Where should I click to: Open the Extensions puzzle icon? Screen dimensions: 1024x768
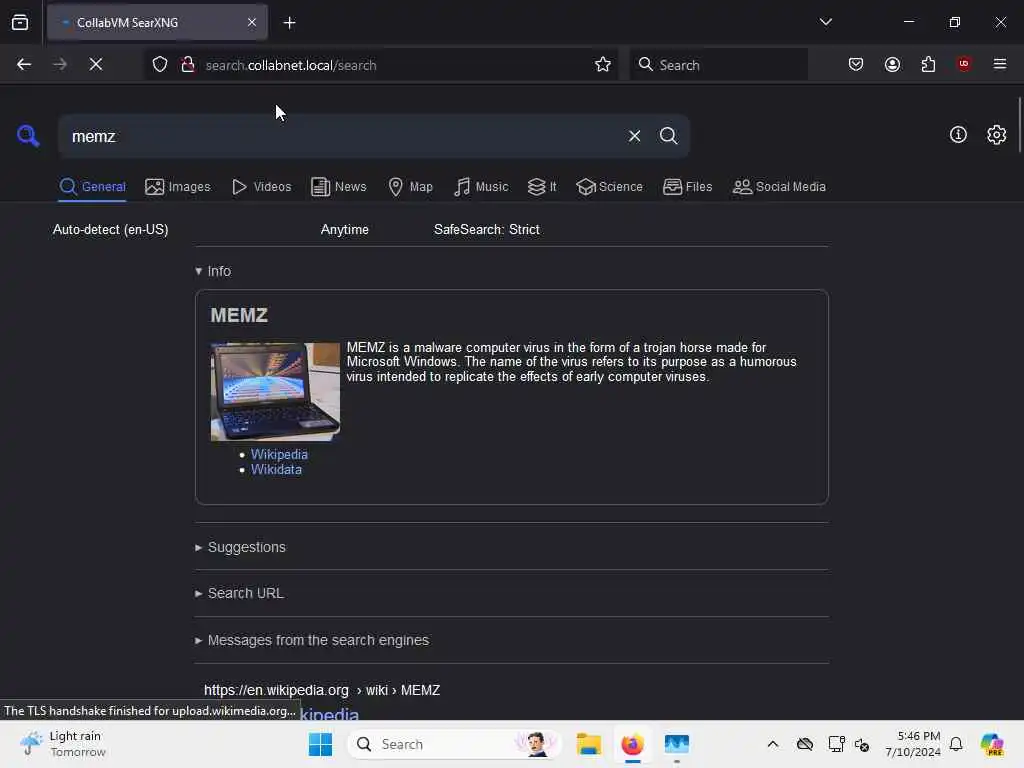click(x=928, y=65)
